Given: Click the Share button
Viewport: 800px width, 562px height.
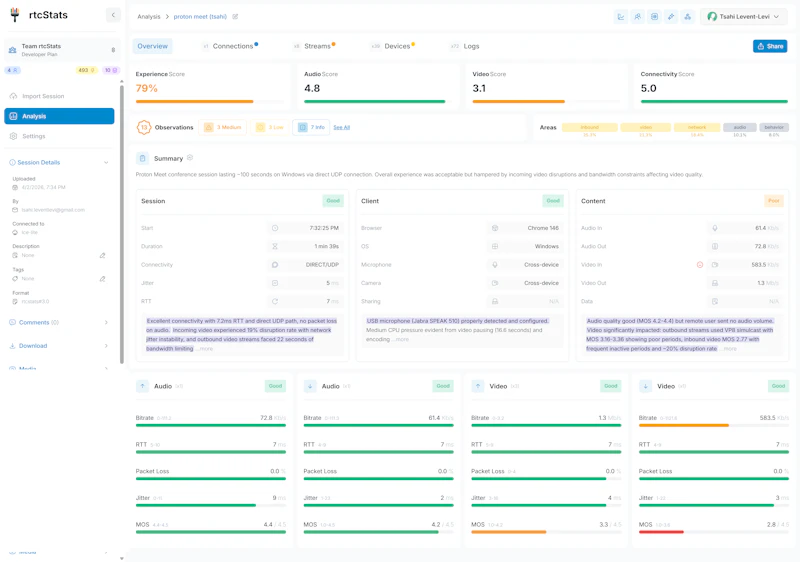Looking at the screenshot, I should tap(770, 46).
